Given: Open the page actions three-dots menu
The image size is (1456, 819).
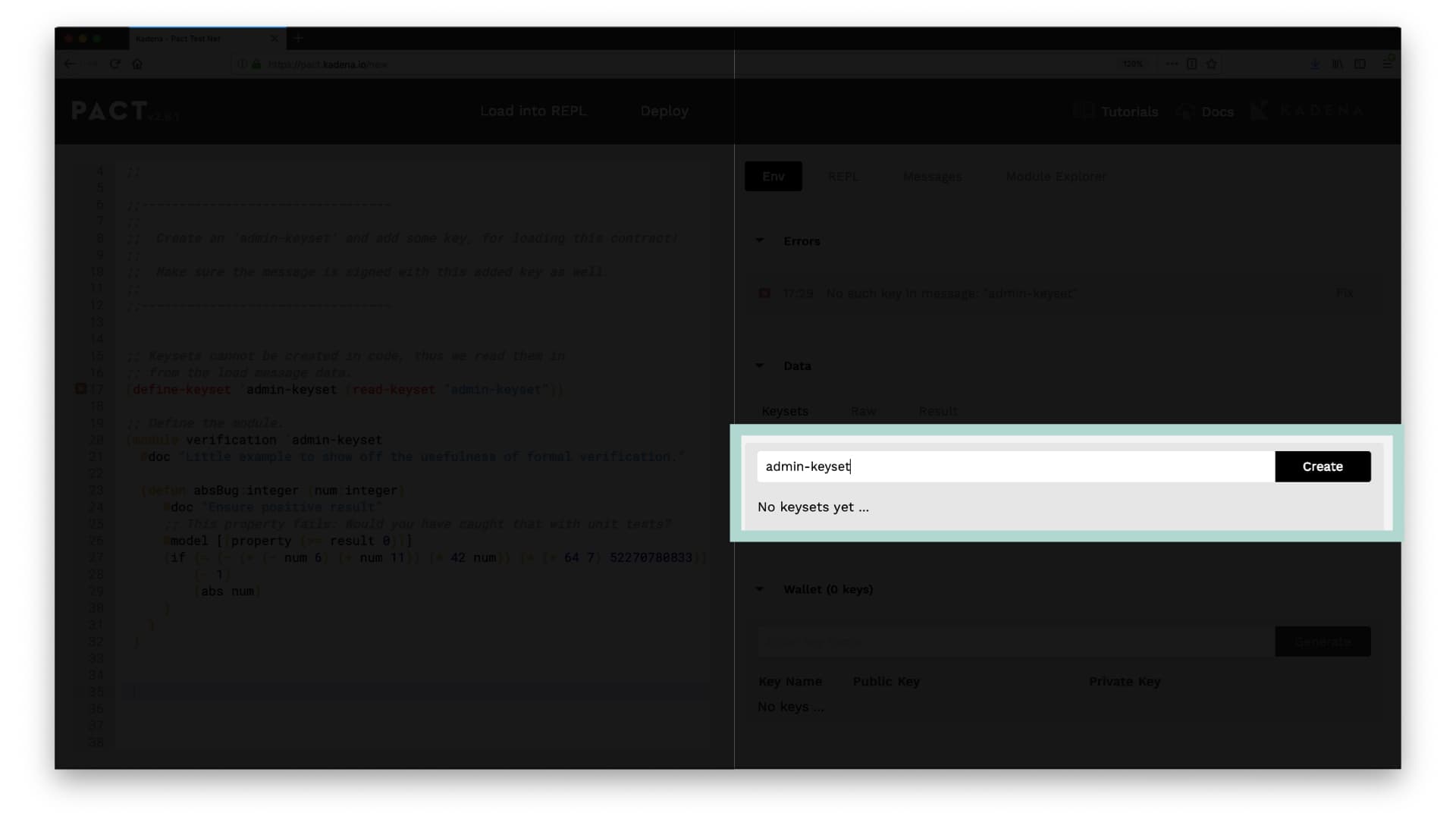Looking at the screenshot, I should [1172, 64].
